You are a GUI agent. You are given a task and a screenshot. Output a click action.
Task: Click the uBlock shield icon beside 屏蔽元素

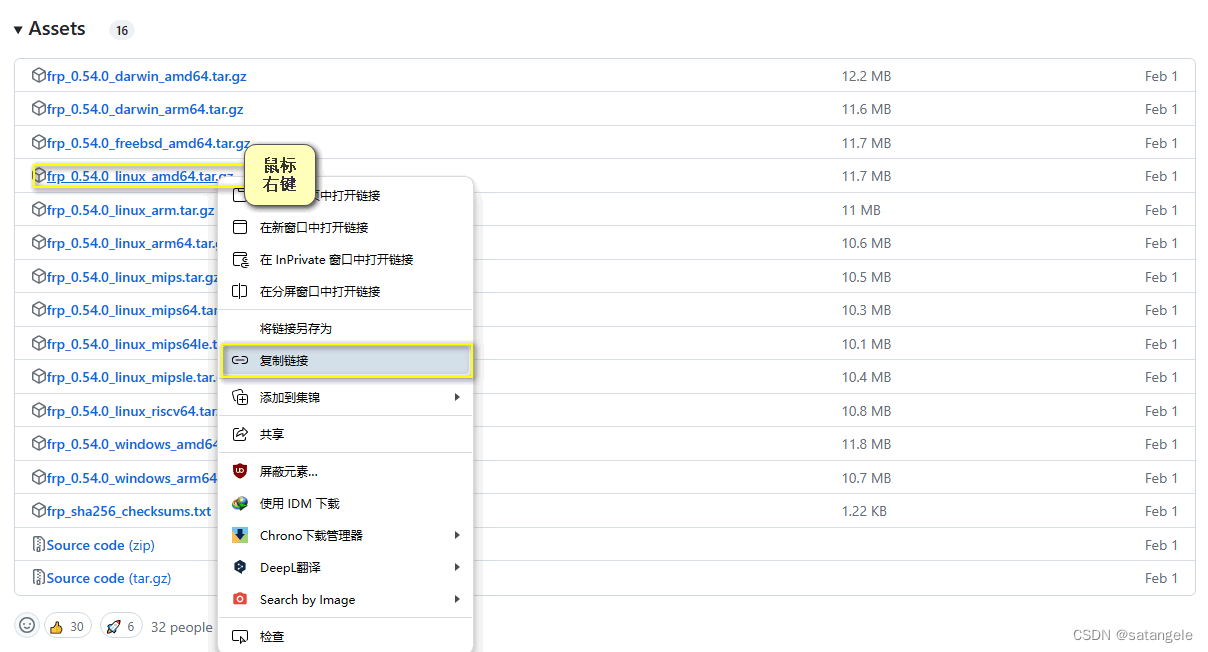[x=240, y=470]
